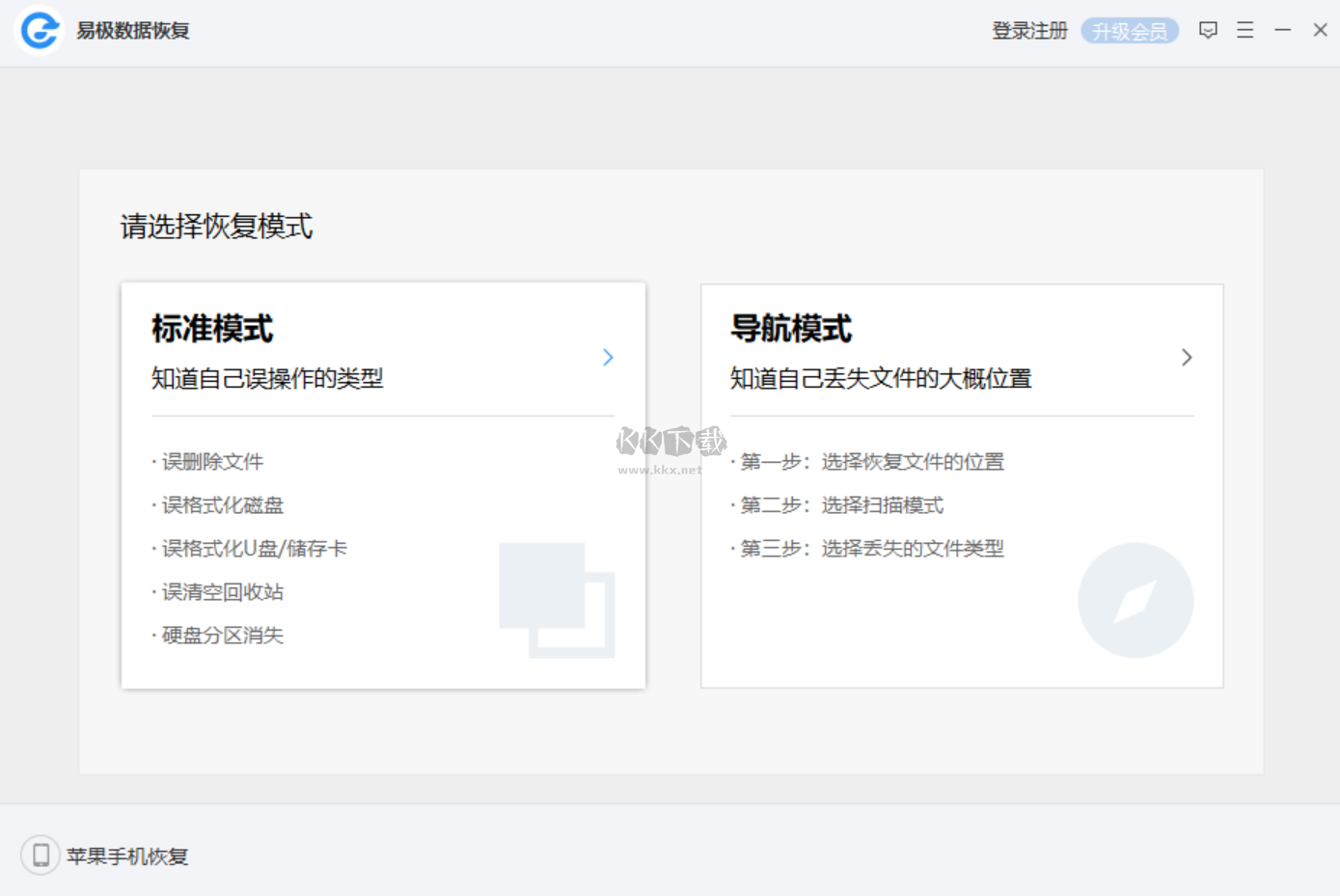This screenshot has width=1340, height=896.
Task: Expand 导航模式 with its right arrow
Action: (x=1187, y=357)
